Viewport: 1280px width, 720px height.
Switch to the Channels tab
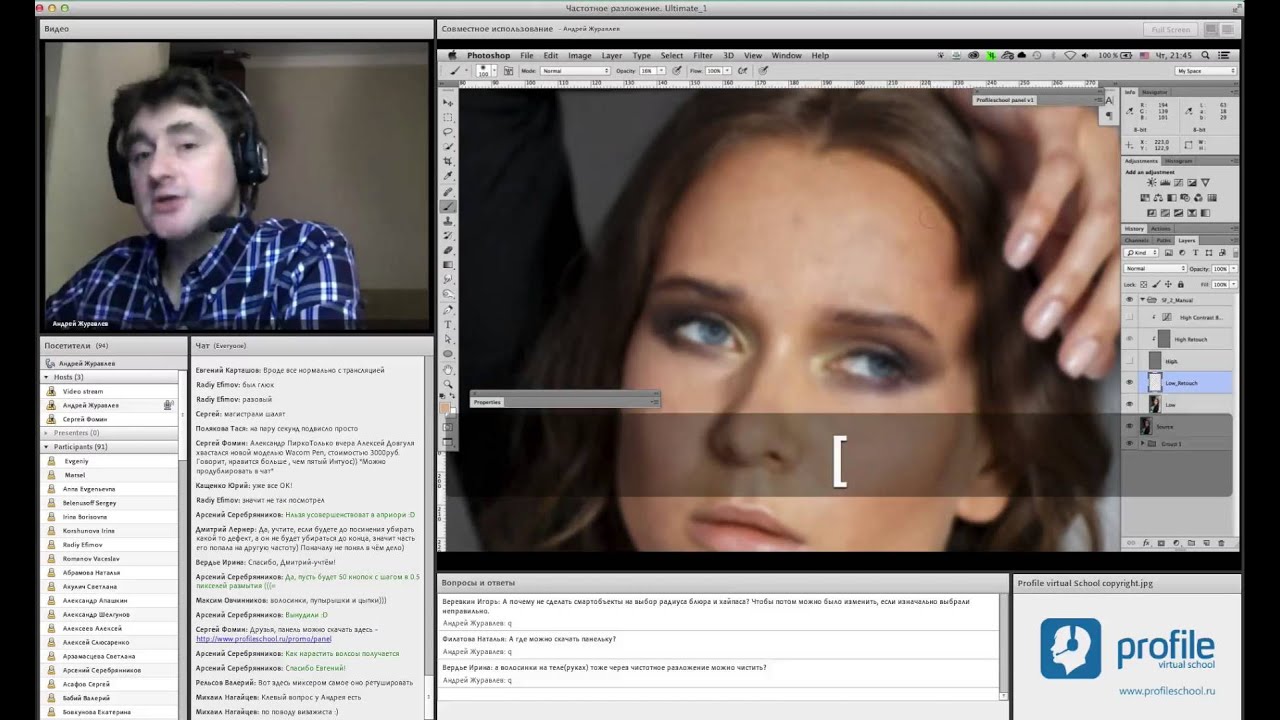coord(1137,240)
